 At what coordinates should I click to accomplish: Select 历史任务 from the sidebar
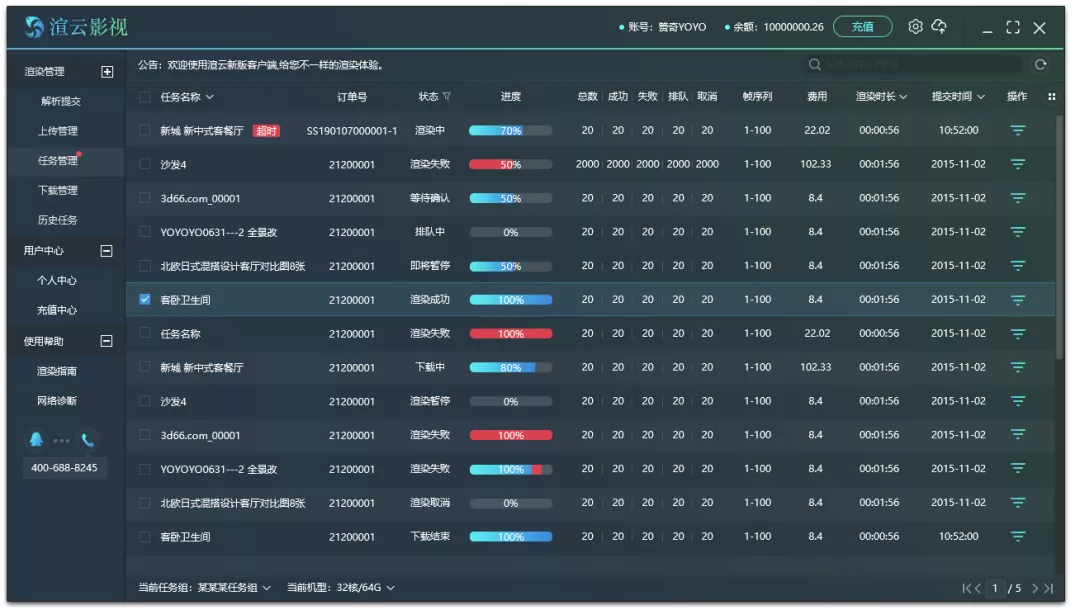click(x=58, y=220)
